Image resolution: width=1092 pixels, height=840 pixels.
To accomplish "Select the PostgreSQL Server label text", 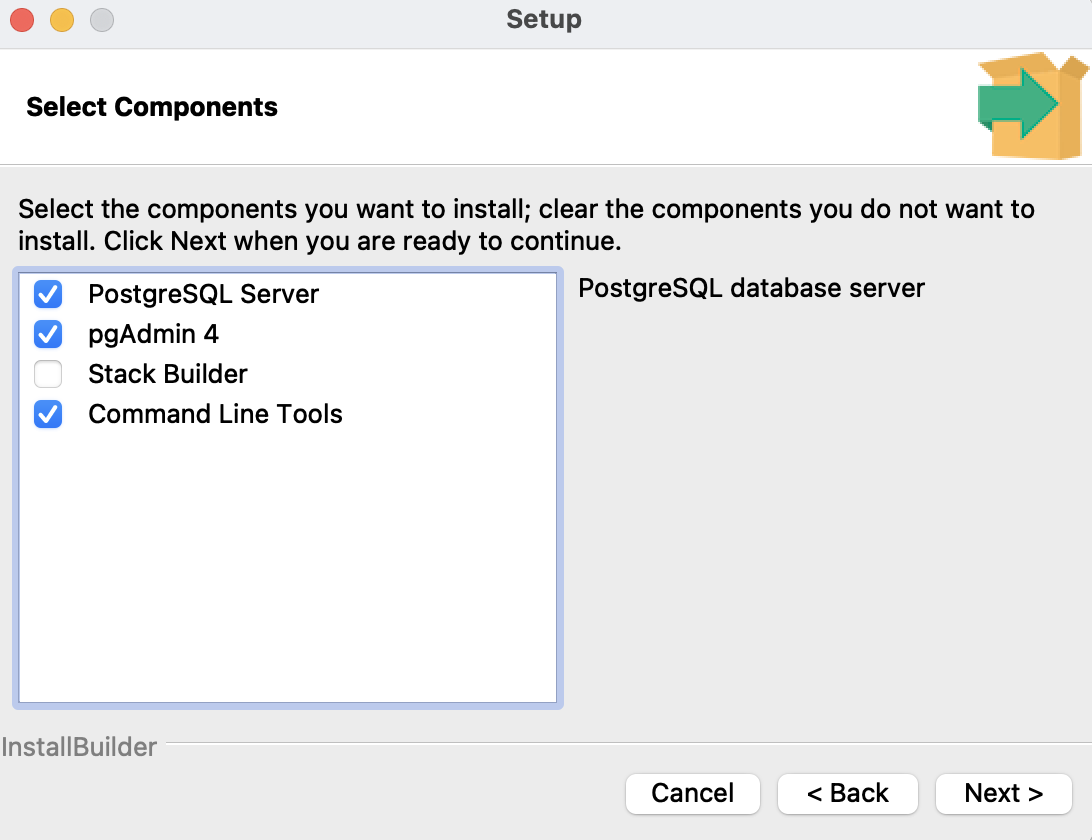I will coord(203,295).
